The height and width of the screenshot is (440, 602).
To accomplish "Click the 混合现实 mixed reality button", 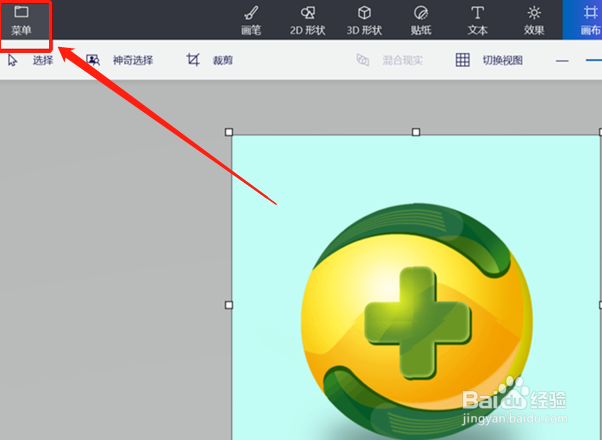I will pos(389,60).
